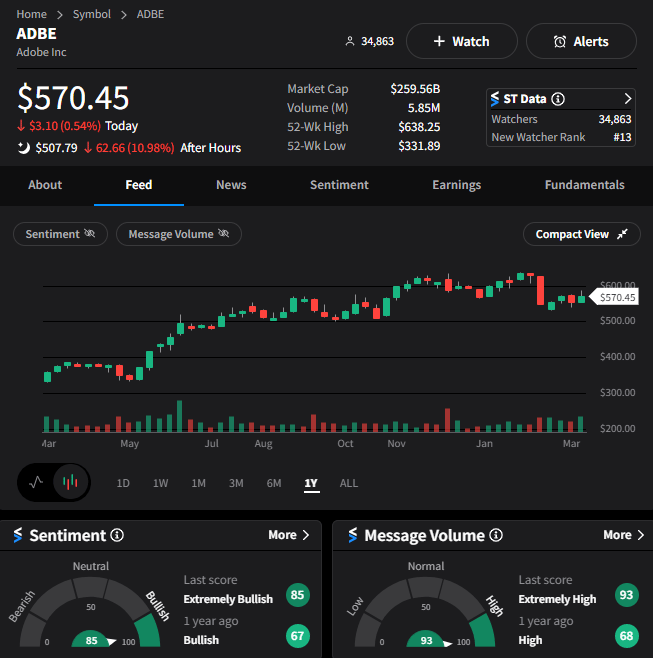Switch to the candlestick chart view icon
The width and height of the screenshot is (653, 658).
coord(71,482)
